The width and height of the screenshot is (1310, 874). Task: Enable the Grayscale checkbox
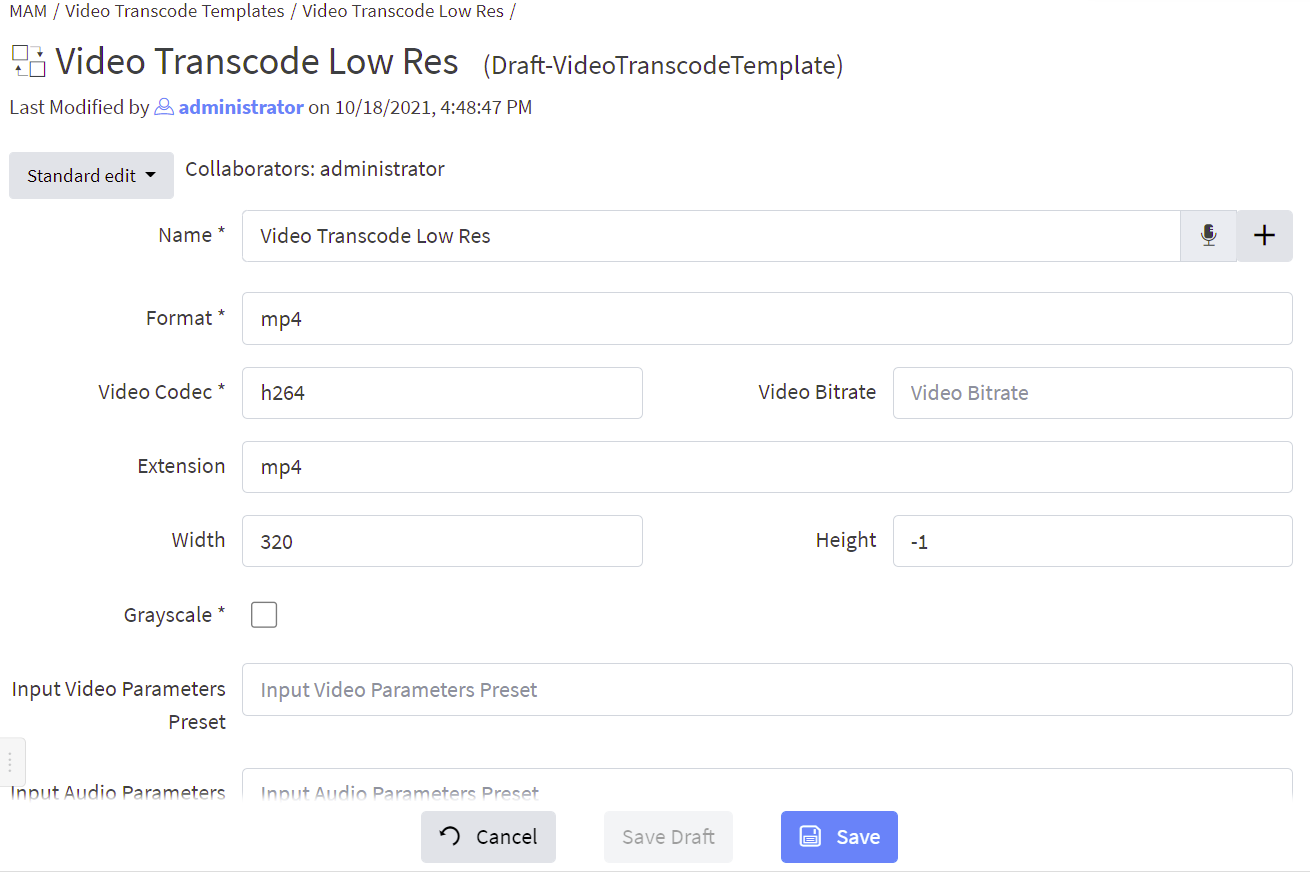(264, 615)
